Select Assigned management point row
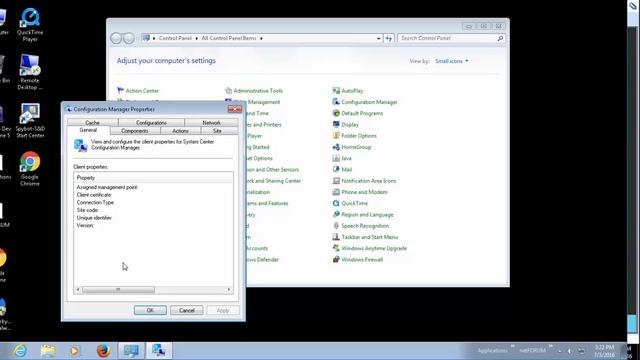Image resolution: width=640 pixels, height=360 pixels. pyautogui.click(x=107, y=187)
